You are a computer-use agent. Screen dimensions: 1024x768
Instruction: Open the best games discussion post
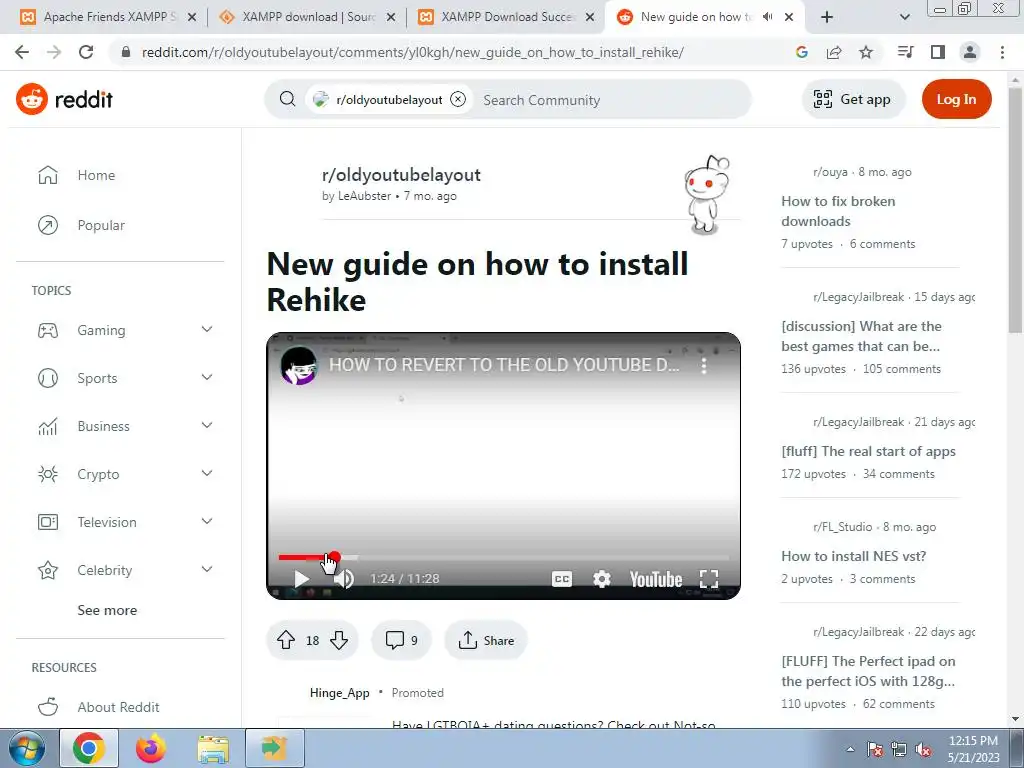tap(861, 336)
